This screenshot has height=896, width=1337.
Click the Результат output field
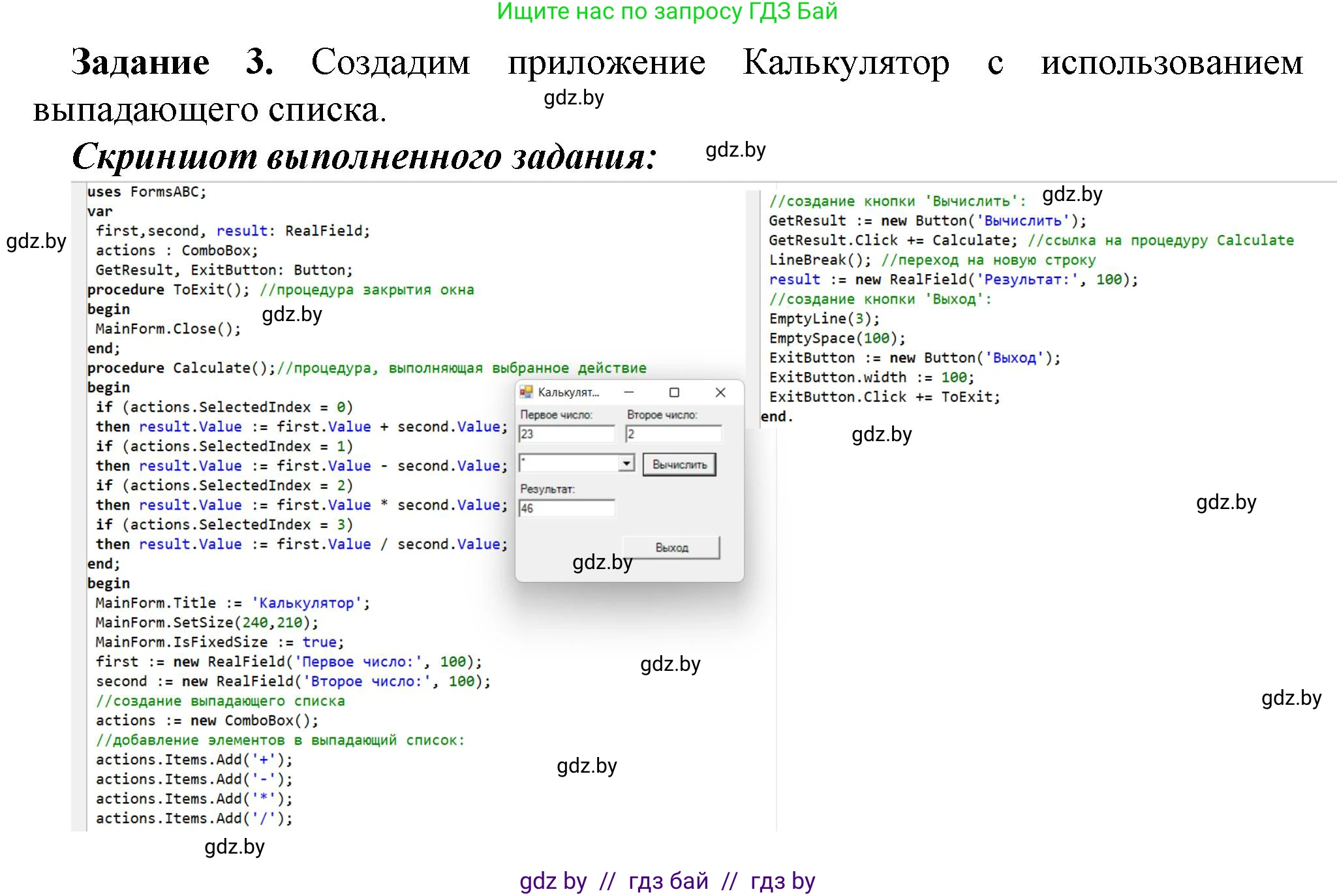click(x=566, y=508)
